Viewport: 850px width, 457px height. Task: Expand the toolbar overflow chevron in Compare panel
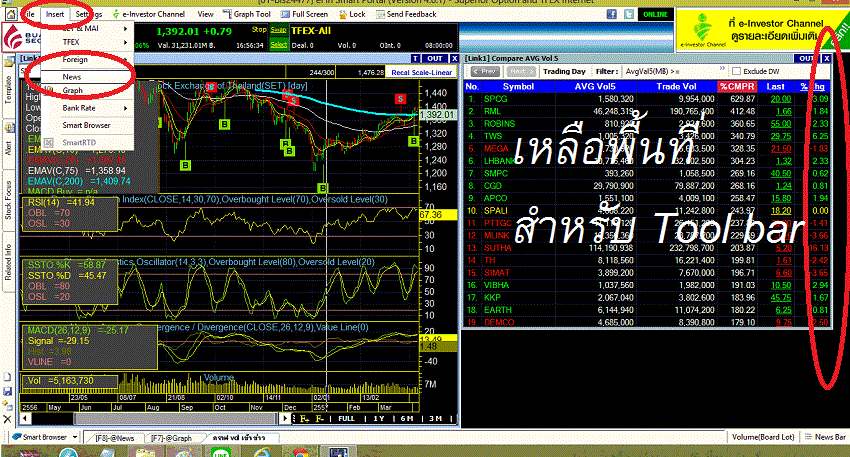[722, 69]
